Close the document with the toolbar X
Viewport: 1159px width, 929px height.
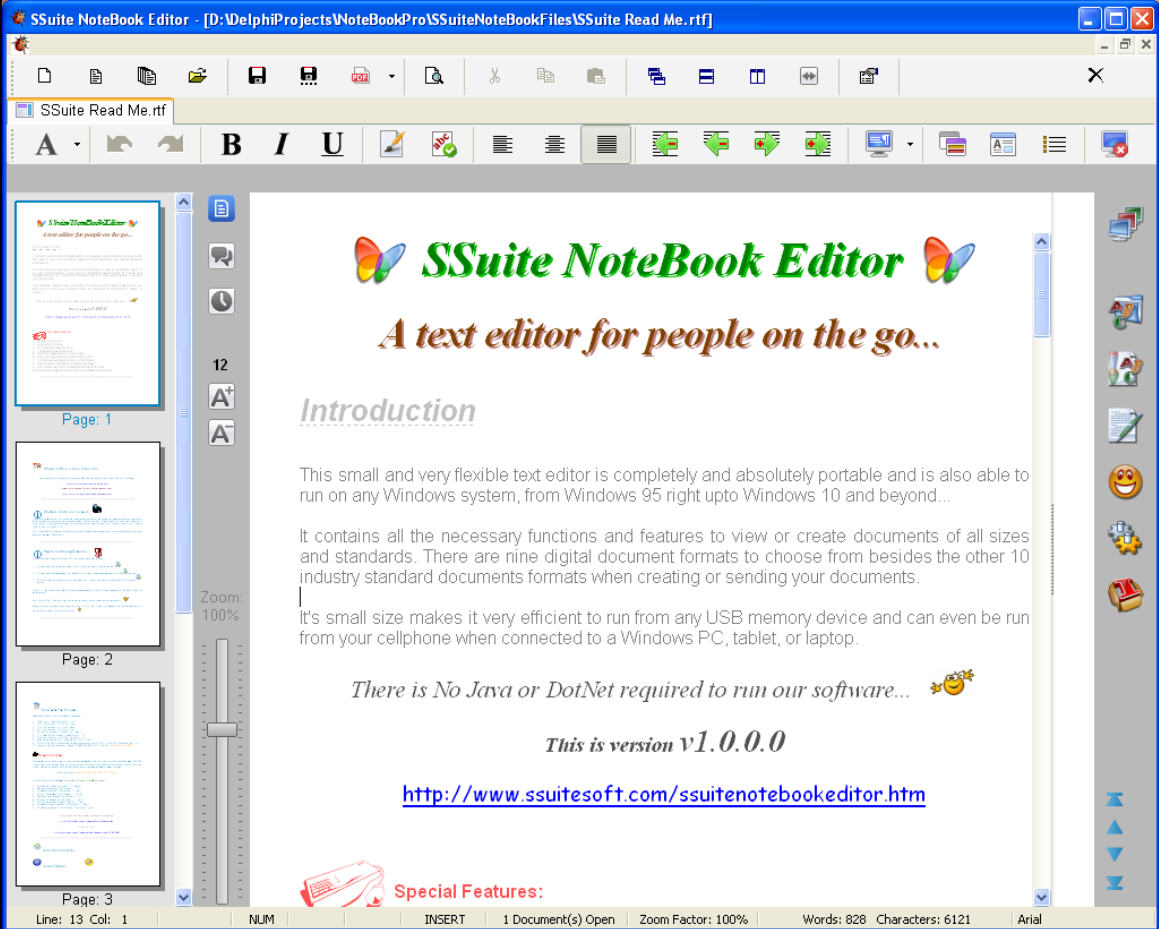[1095, 75]
